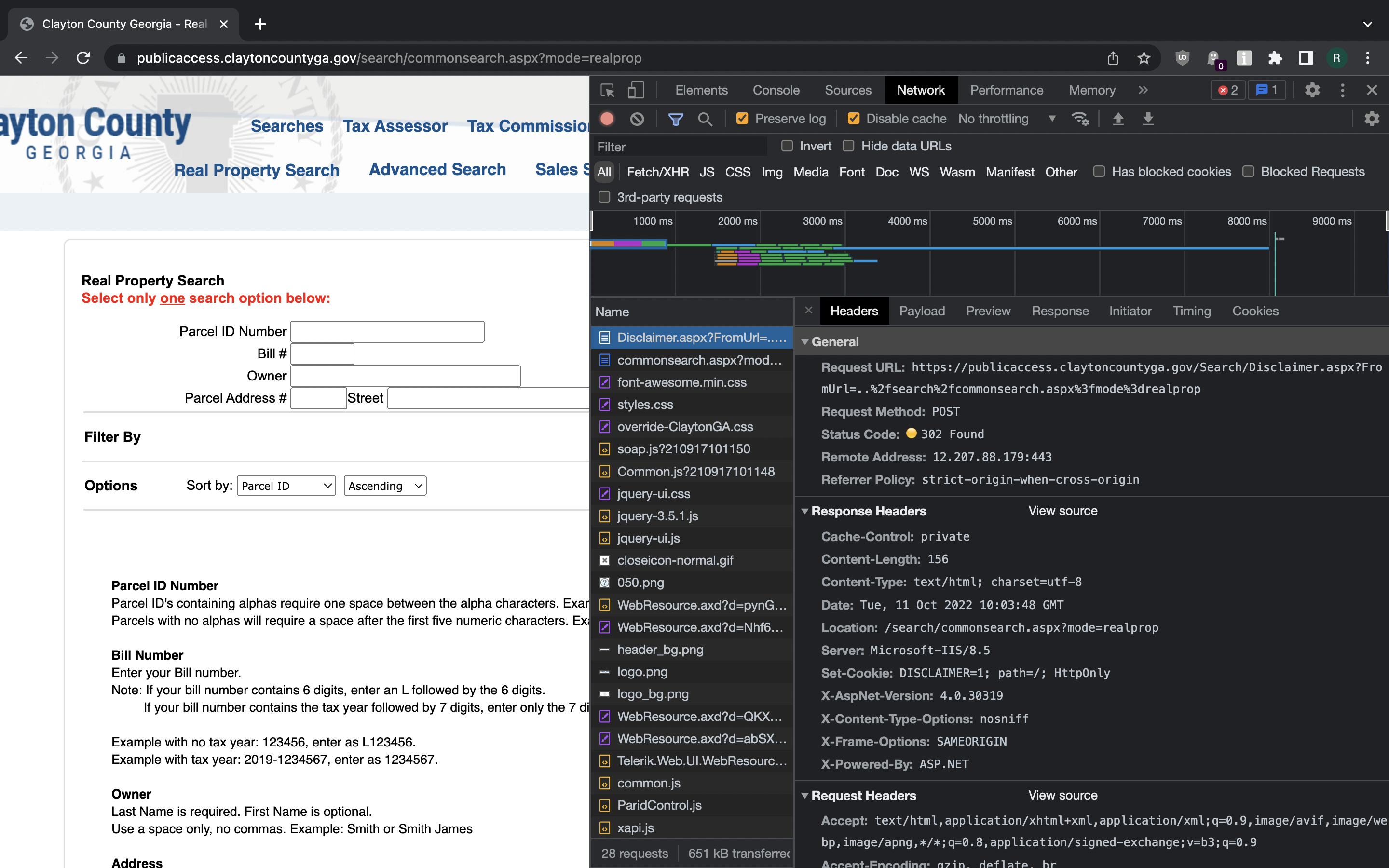Image resolution: width=1389 pixels, height=868 pixels.
Task: Open the Cookies tab
Action: point(1255,311)
